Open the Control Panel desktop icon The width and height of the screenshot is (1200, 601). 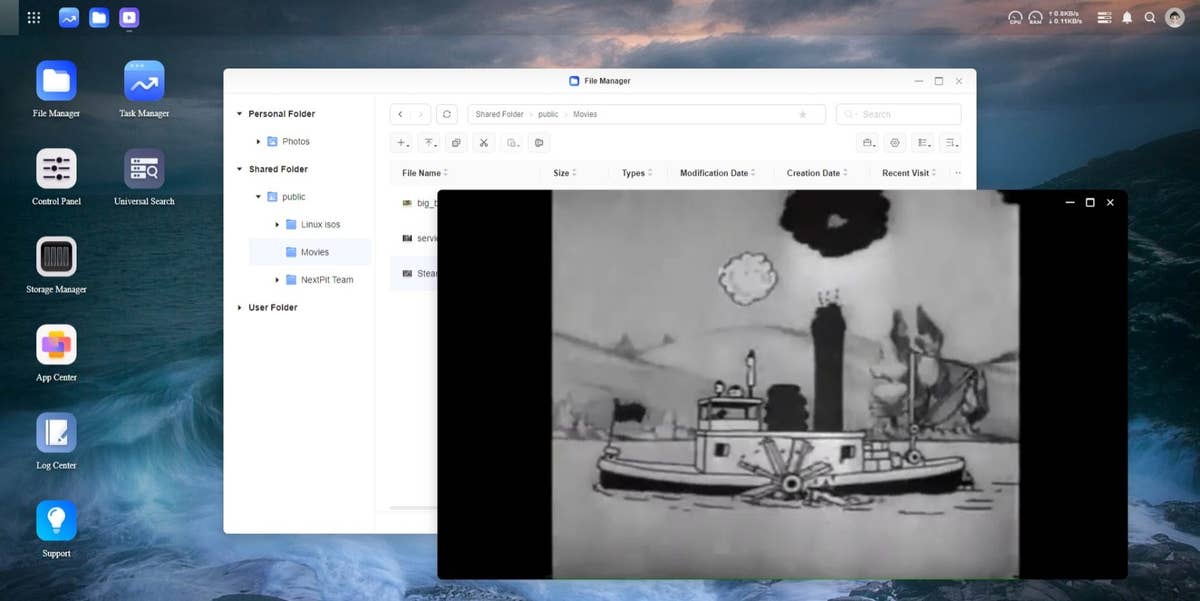[56, 169]
